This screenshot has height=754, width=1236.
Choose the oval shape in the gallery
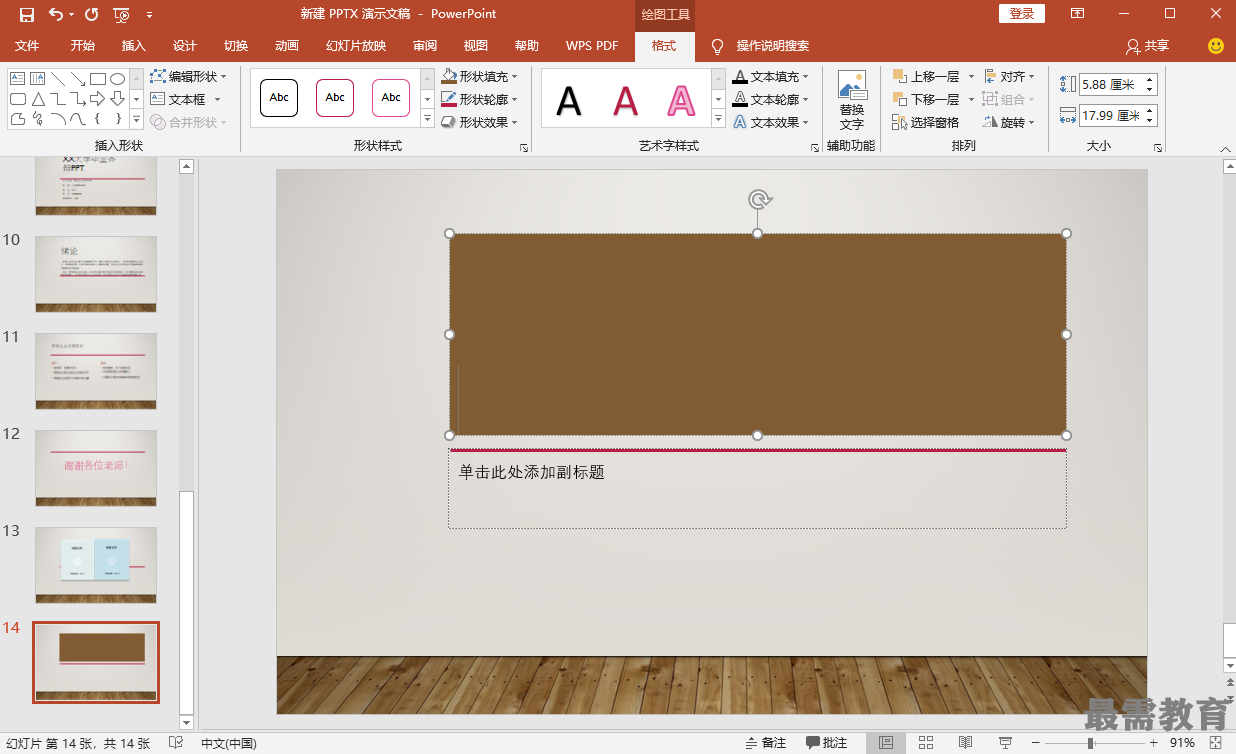(x=117, y=78)
